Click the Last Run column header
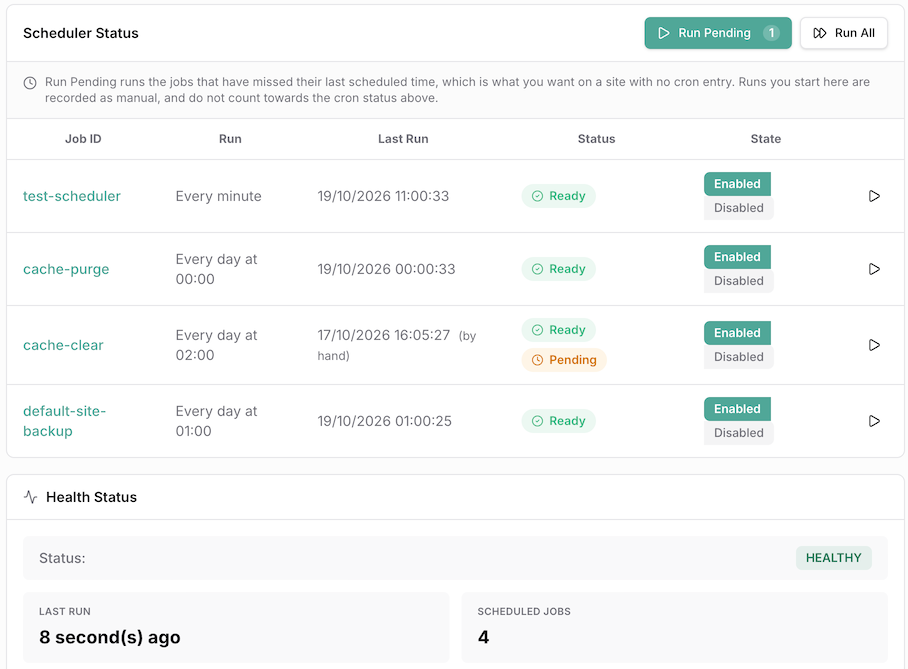The height and width of the screenshot is (669, 908). [403, 139]
